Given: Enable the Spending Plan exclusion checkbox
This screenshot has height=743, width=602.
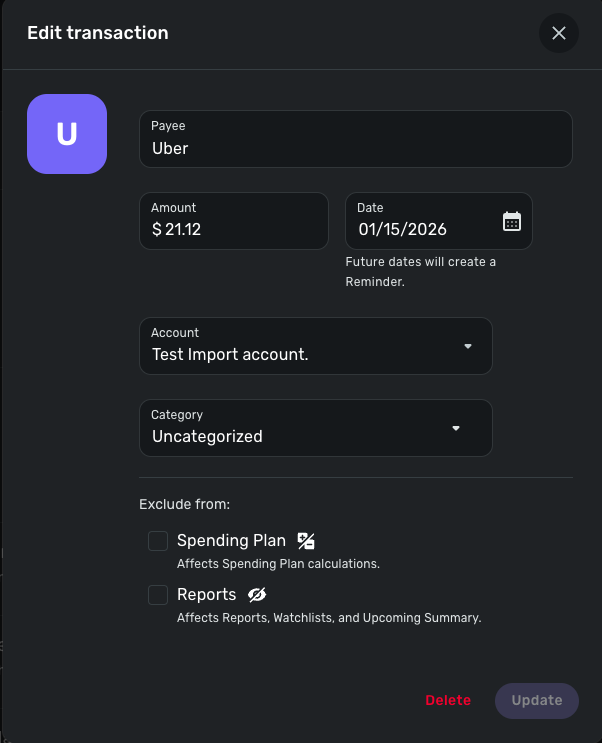Looking at the screenshot, I should 158,541.
